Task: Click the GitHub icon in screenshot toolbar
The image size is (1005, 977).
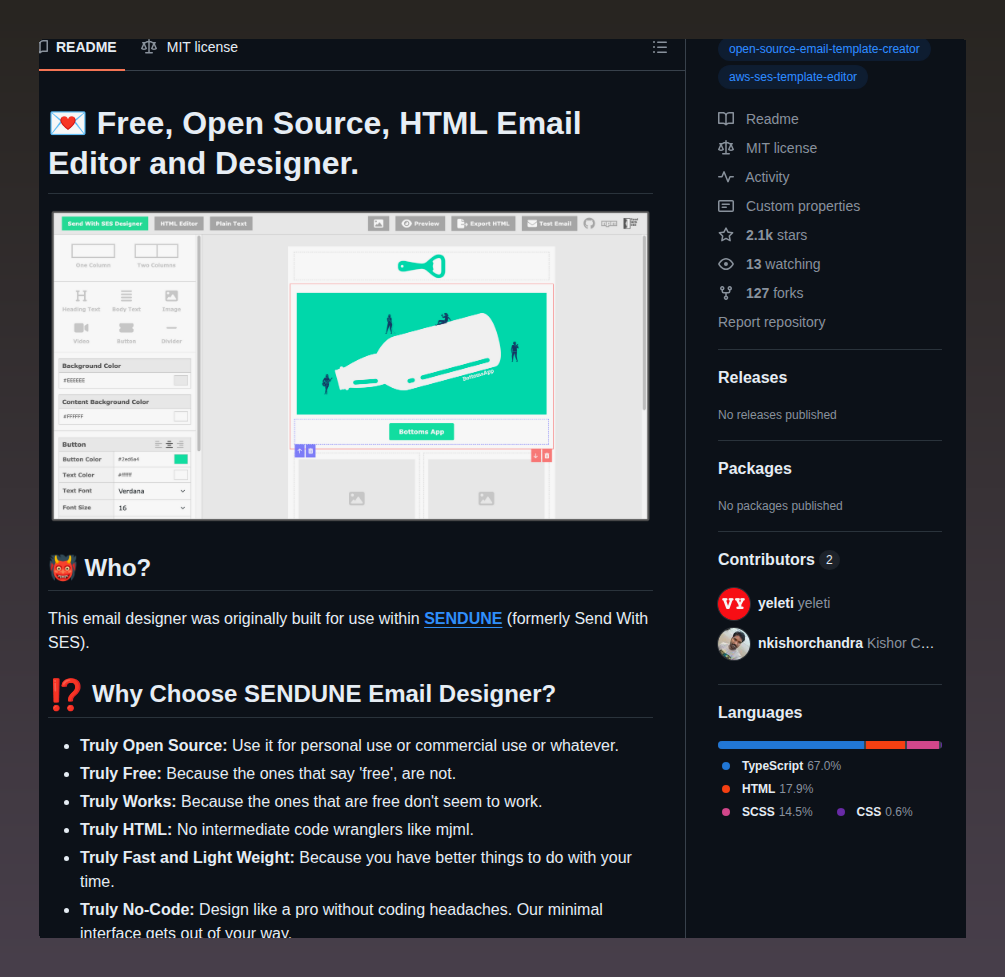Action: pyautogui.click(x=589, y=224)
